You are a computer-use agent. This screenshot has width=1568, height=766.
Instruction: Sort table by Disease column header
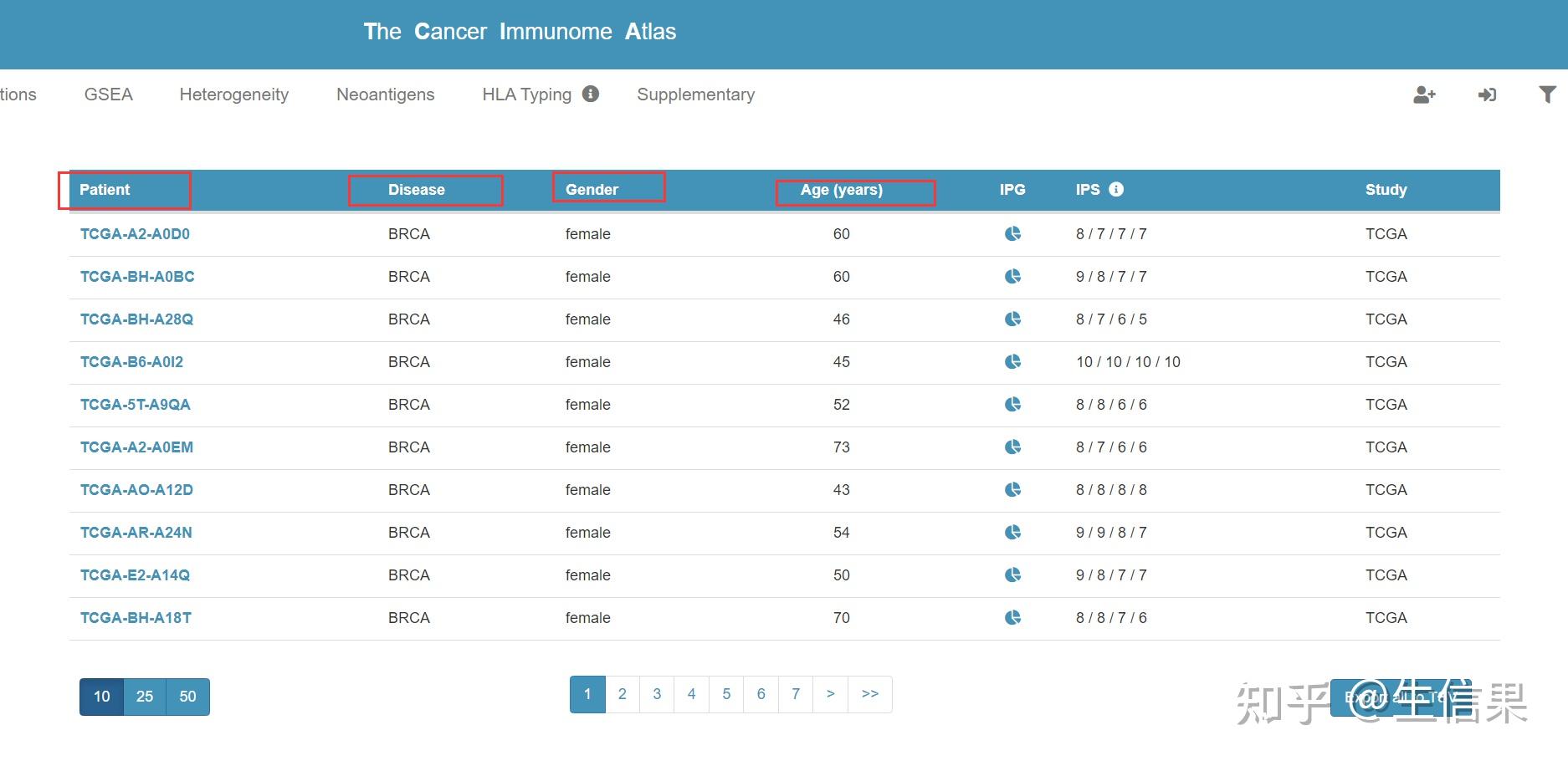[416, 190]
